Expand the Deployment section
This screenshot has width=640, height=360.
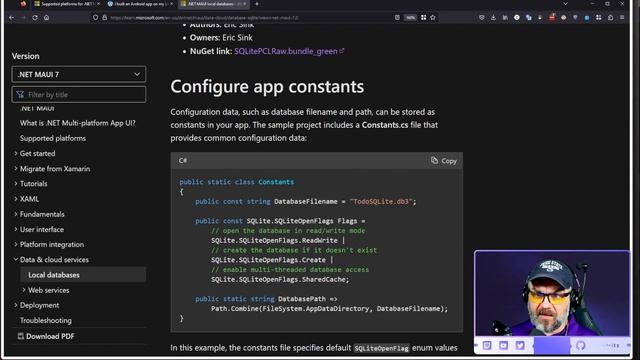coord(16,305)
